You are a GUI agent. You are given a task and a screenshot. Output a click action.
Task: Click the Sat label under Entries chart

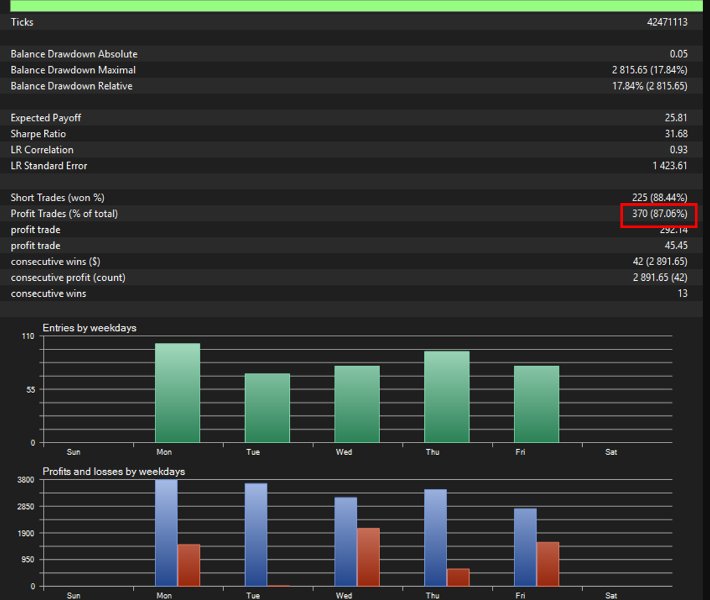(611, 452)
